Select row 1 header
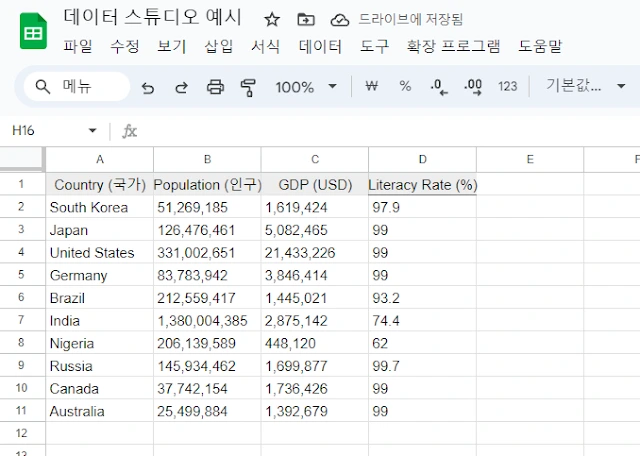Screen dimensions: 640x456 pyautogui.click(x=22, y=184)
